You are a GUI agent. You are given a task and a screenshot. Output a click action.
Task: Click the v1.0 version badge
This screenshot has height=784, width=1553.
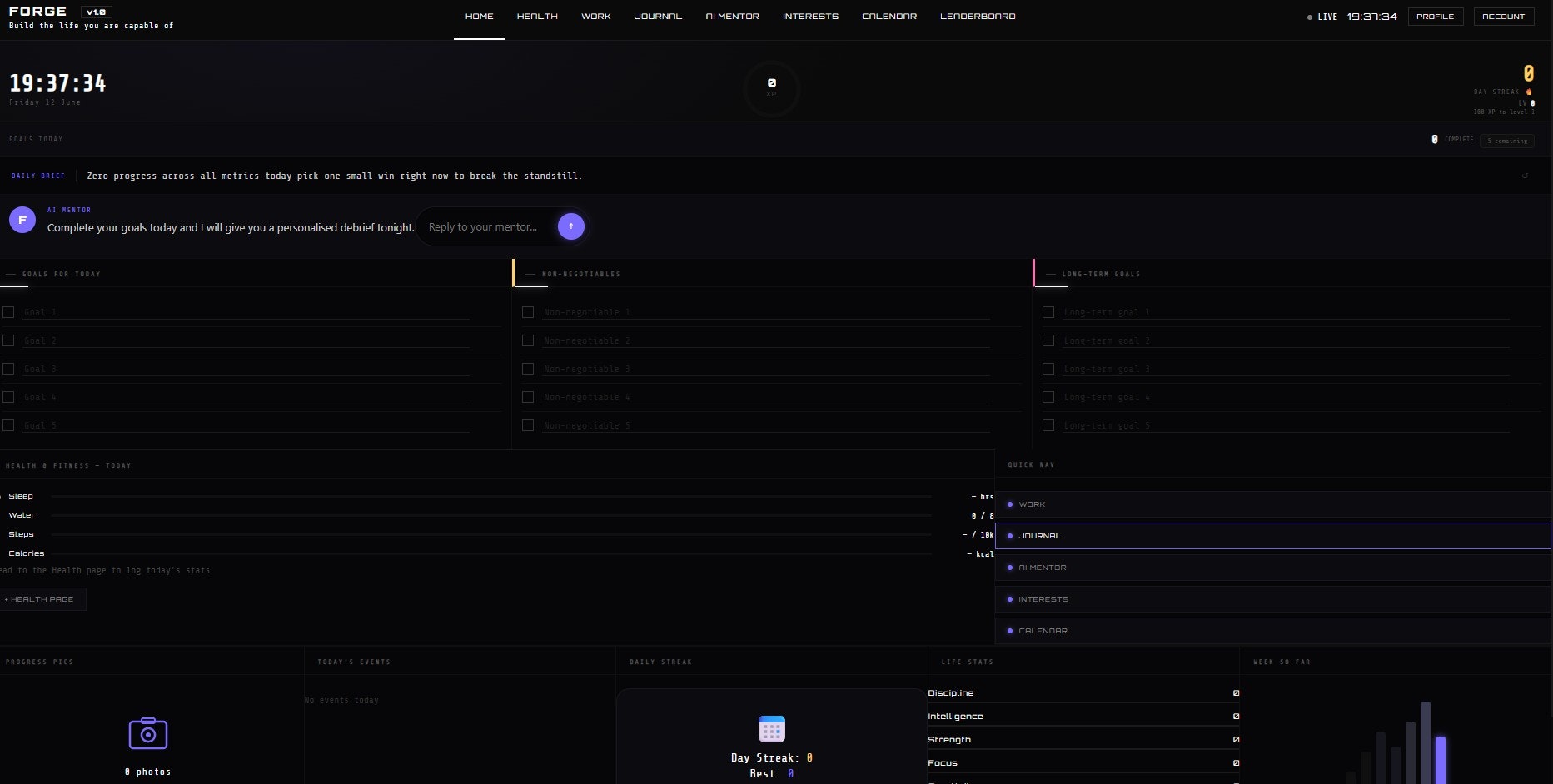tap(97, 12)
